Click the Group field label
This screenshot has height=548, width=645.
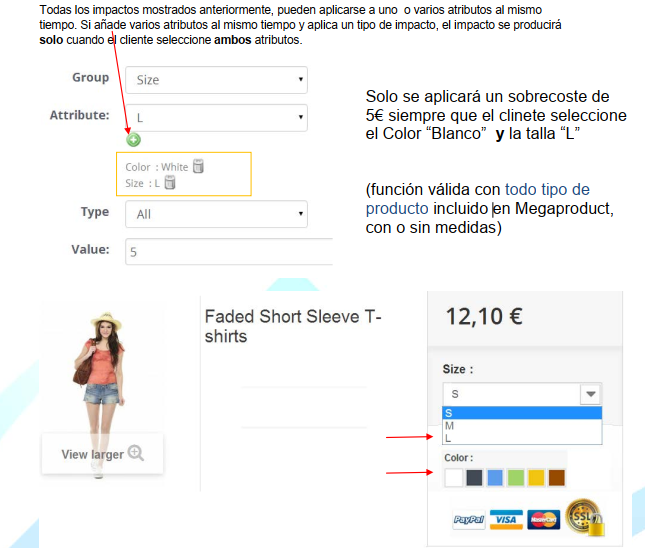[90, 77]
